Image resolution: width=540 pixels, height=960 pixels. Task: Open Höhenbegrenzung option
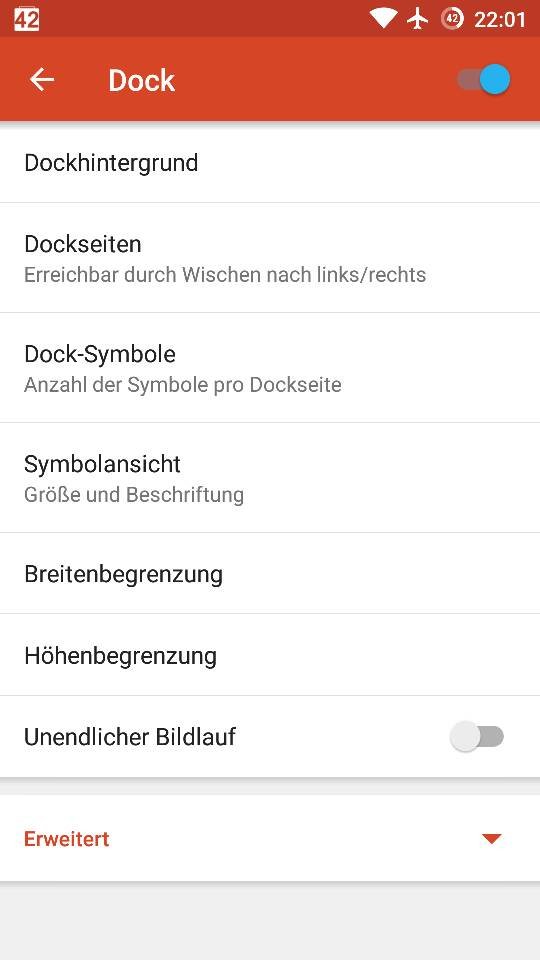270,655
